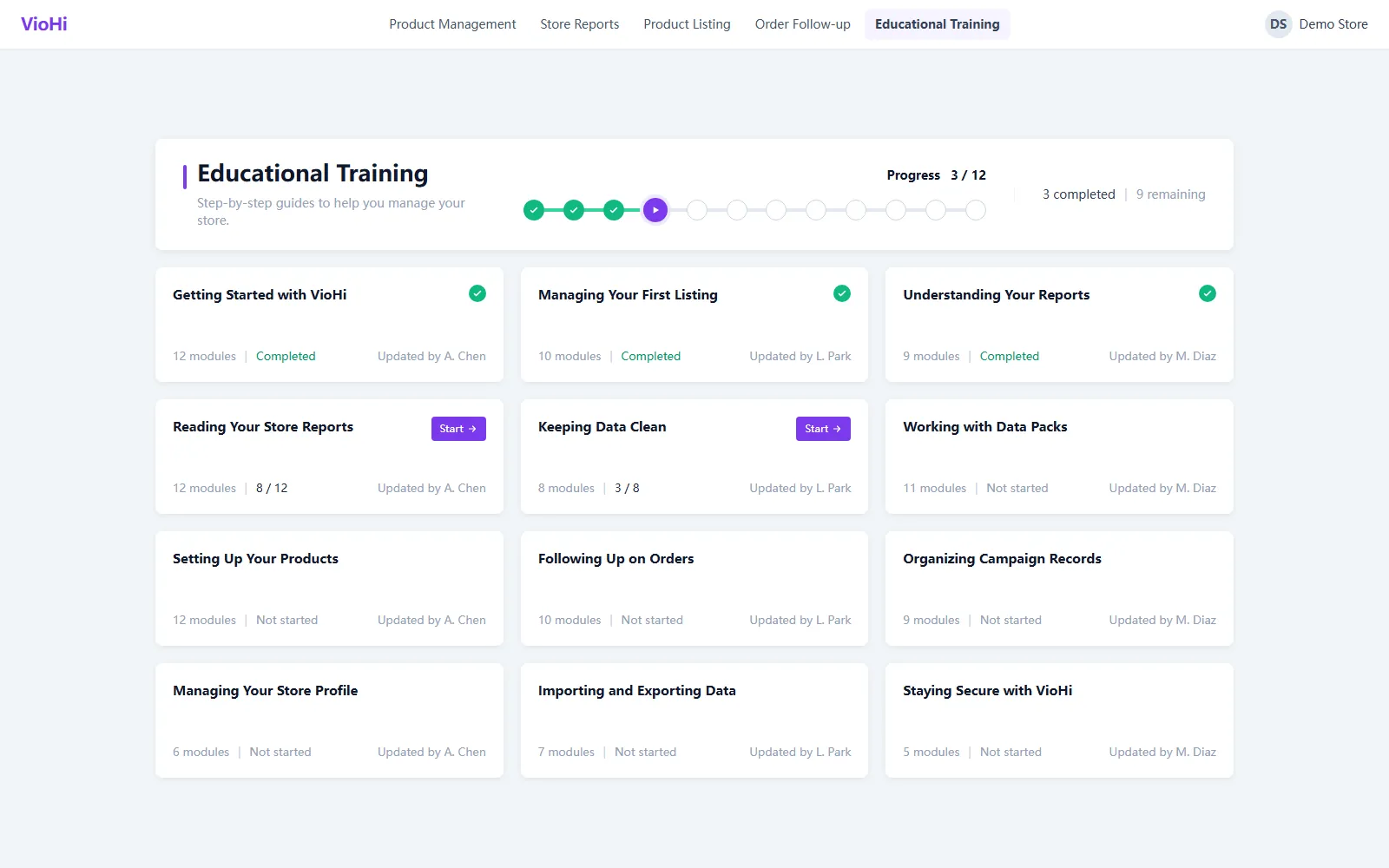Click checkmark on Understanding Your Reports card
The height and width of the screenshot is (868, 1389).
tap(1208, 293)
